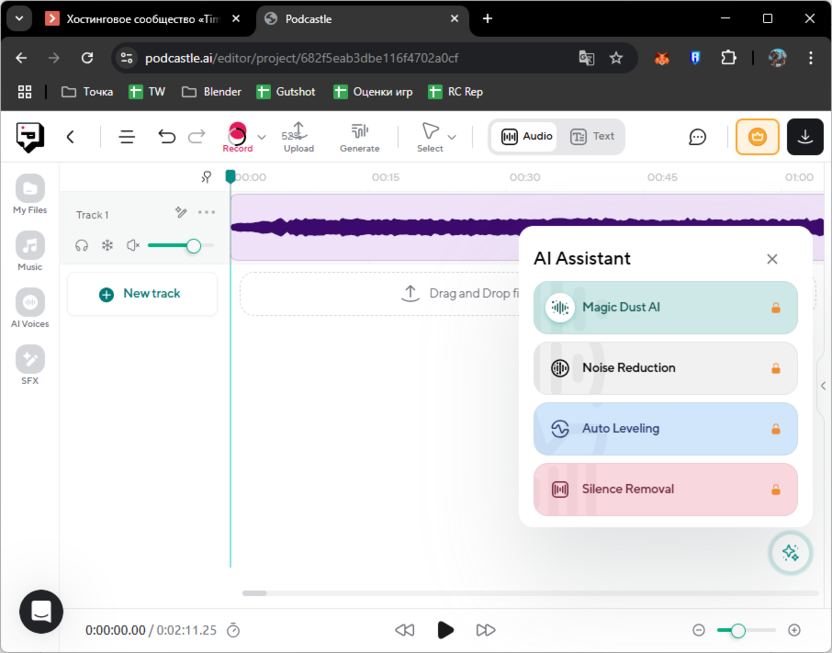Toggle solo headphones on Track 1
Viewport: 832px width, 653px height.
pyautogui.click(x=81, y=246)
